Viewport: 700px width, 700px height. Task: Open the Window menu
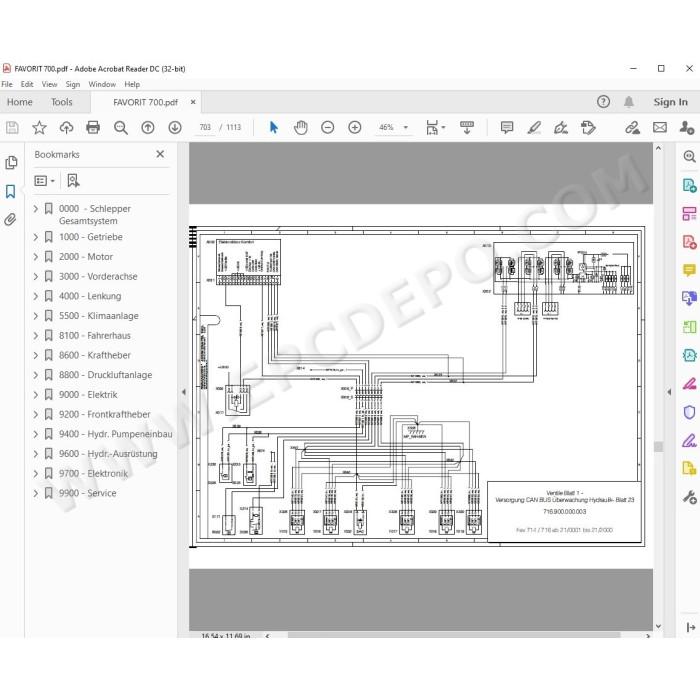click(102, 84)
